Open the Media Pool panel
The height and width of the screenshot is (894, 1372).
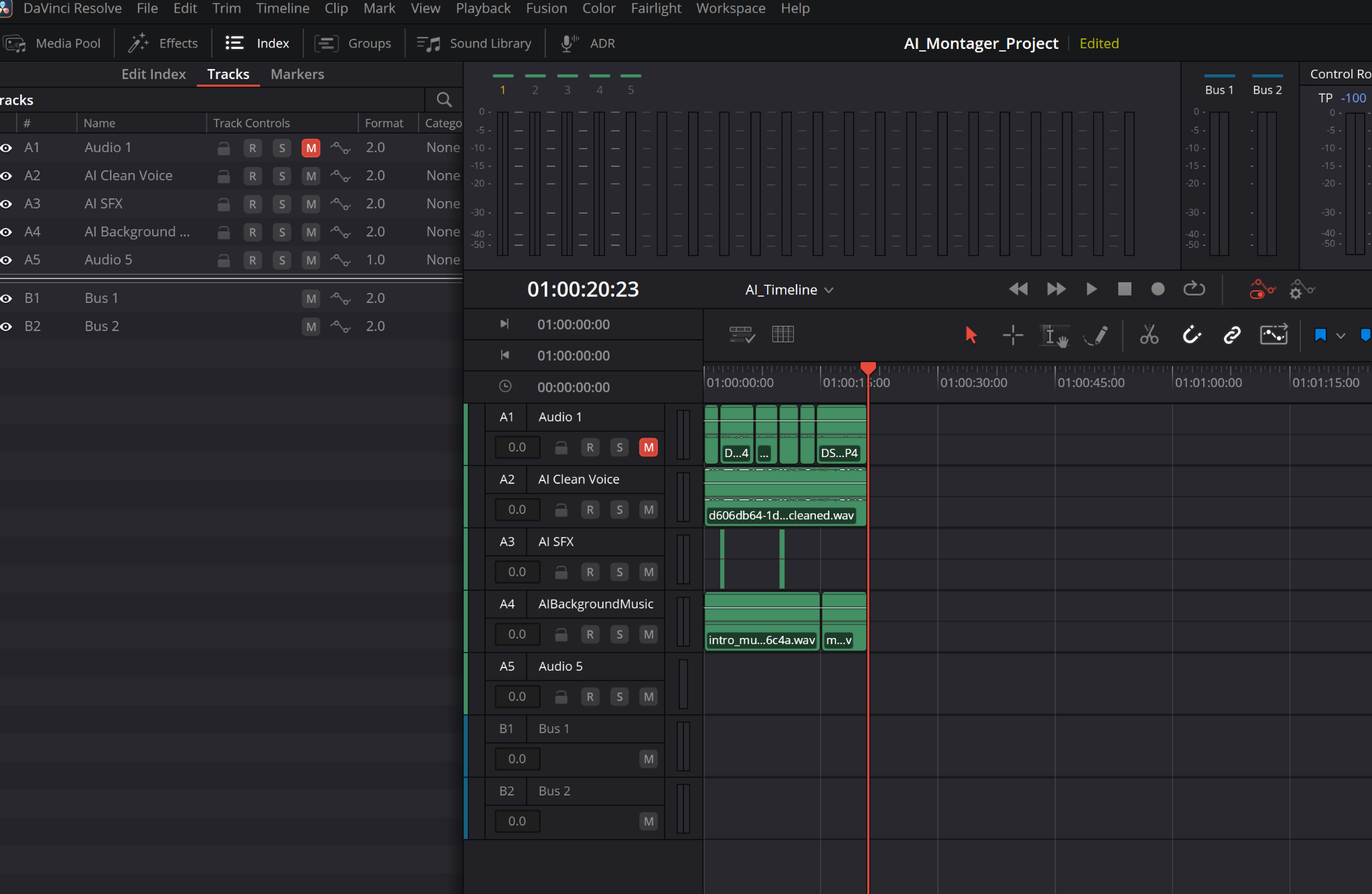pos(52,44)
